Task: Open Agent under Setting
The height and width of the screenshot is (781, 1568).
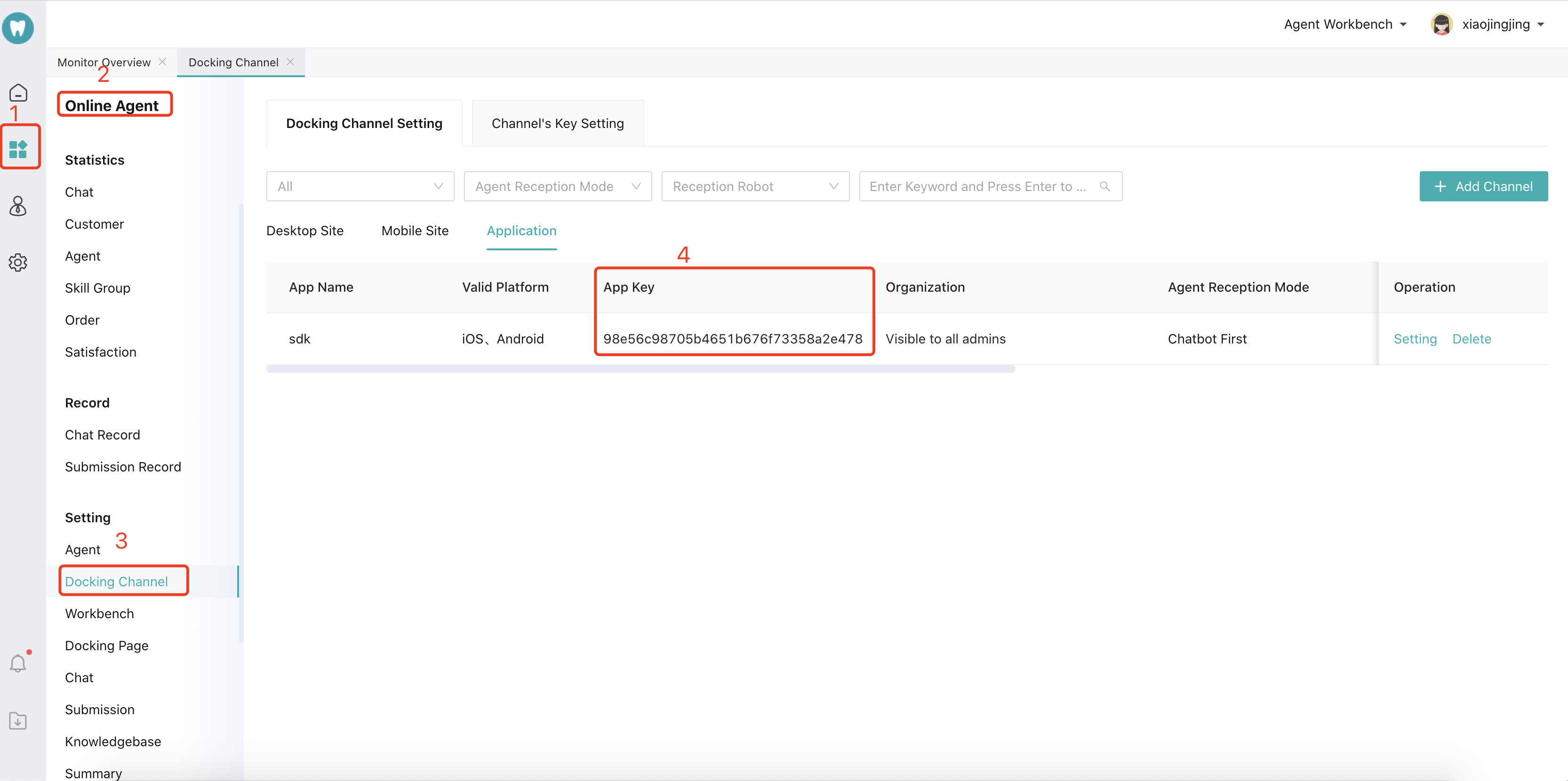Action: click(x=83, y=550)
